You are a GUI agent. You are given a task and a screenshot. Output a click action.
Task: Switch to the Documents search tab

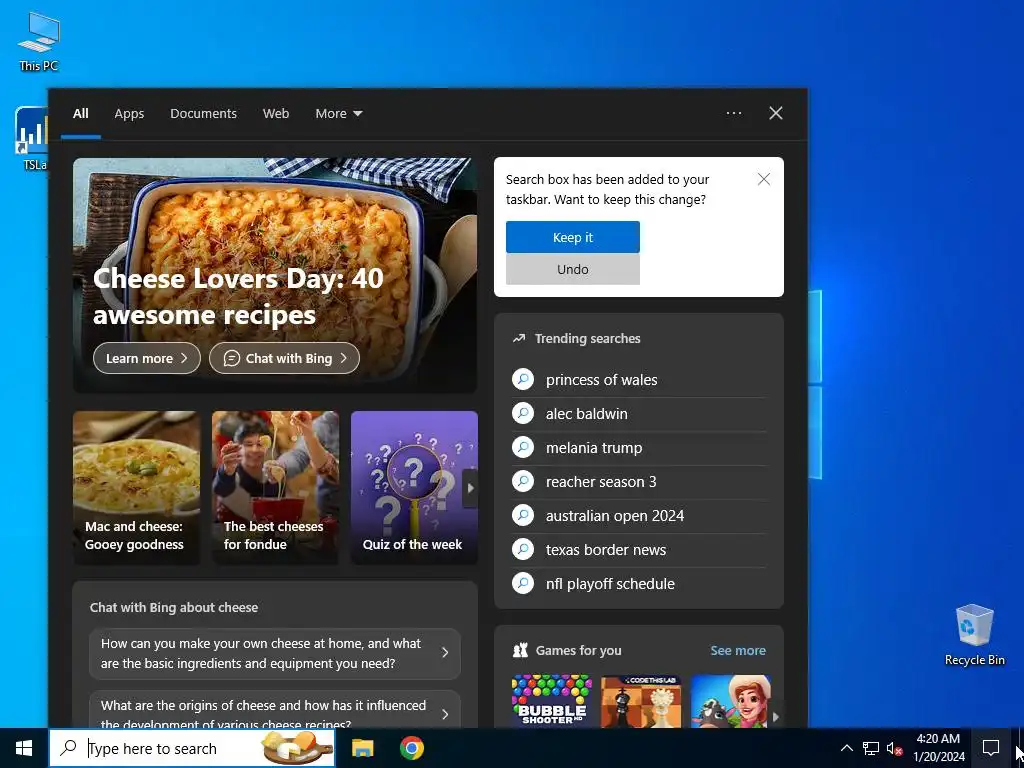(203, 114)
